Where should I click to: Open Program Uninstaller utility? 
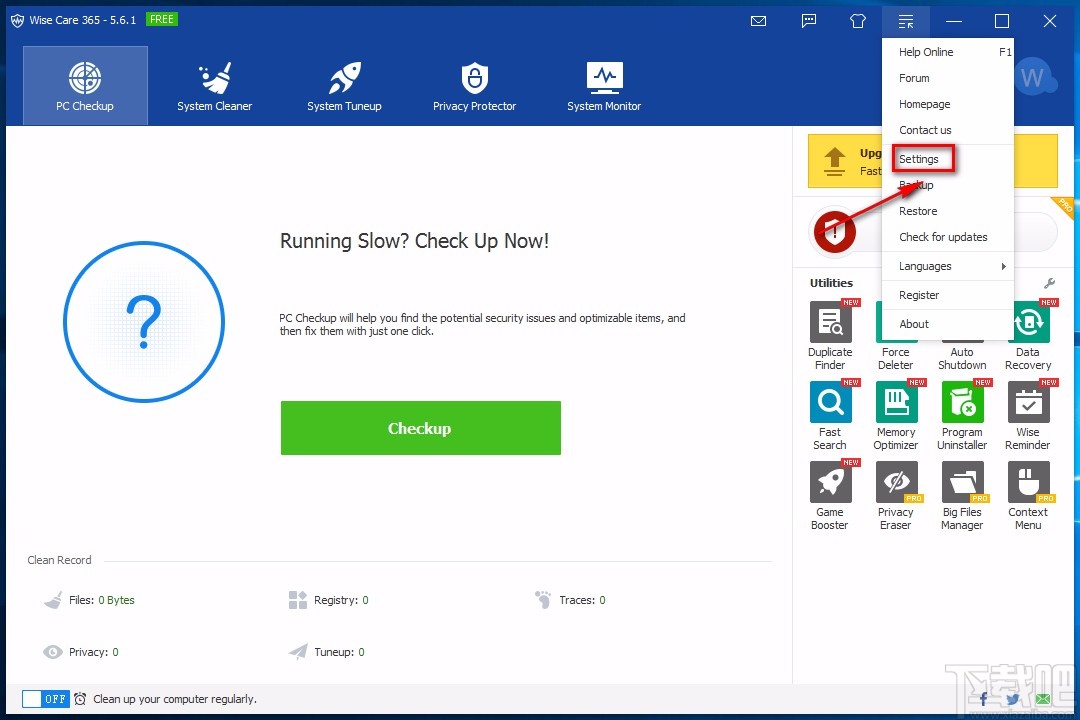pos(962,403)
